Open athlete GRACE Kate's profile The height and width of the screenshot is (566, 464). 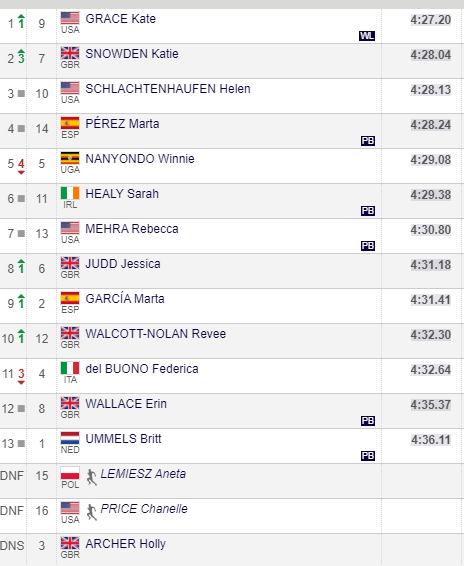pyautogui.click(x=121, y=19)
